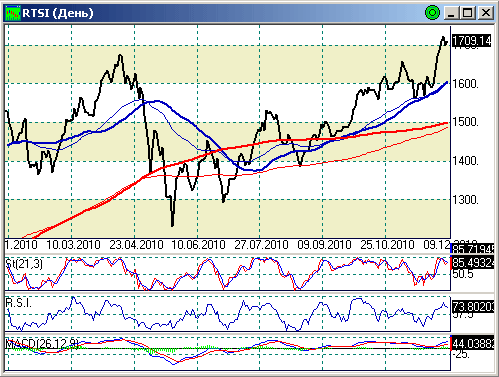This screenshot has width=499, height=377.
Task: Click the 27.07.2010 date label
Action: [x=261, y=245]
